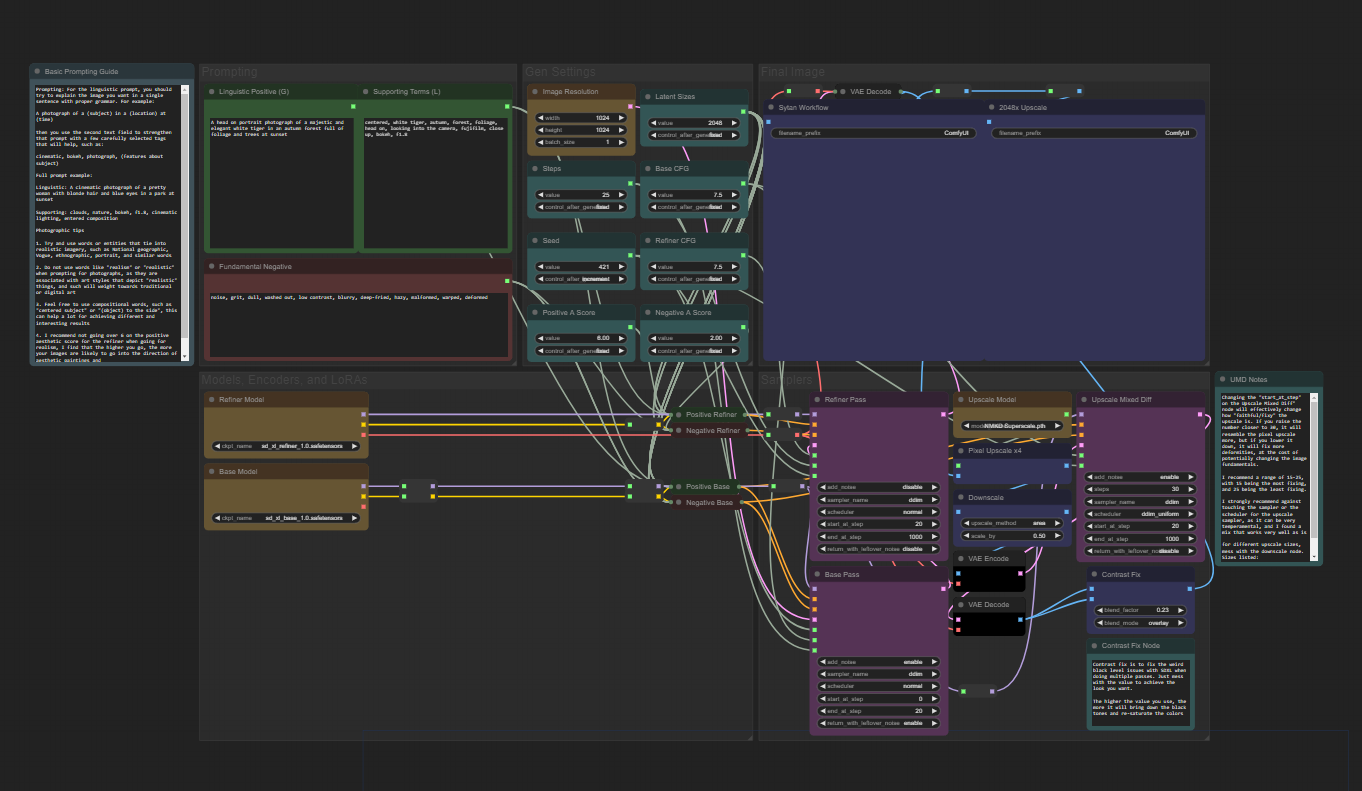Screen dimensions: 1362x791
Task: Click the Image Resolution node's collapse dot
Action: [x=535, y=92]
